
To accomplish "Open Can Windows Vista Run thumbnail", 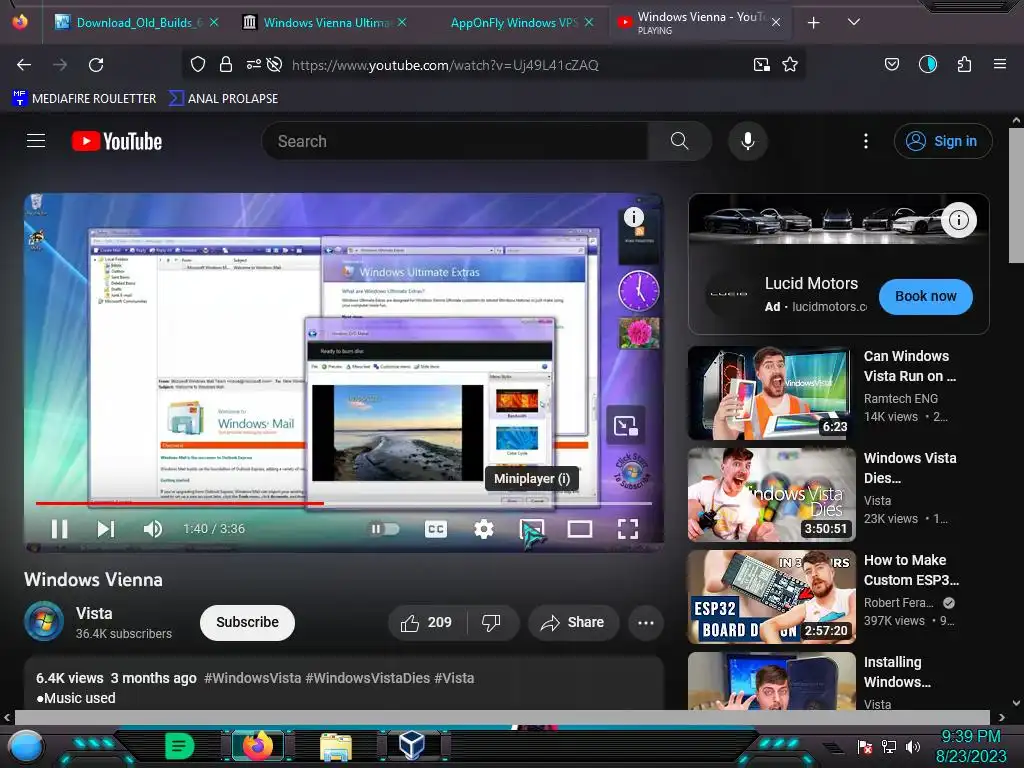I will 771,393.
